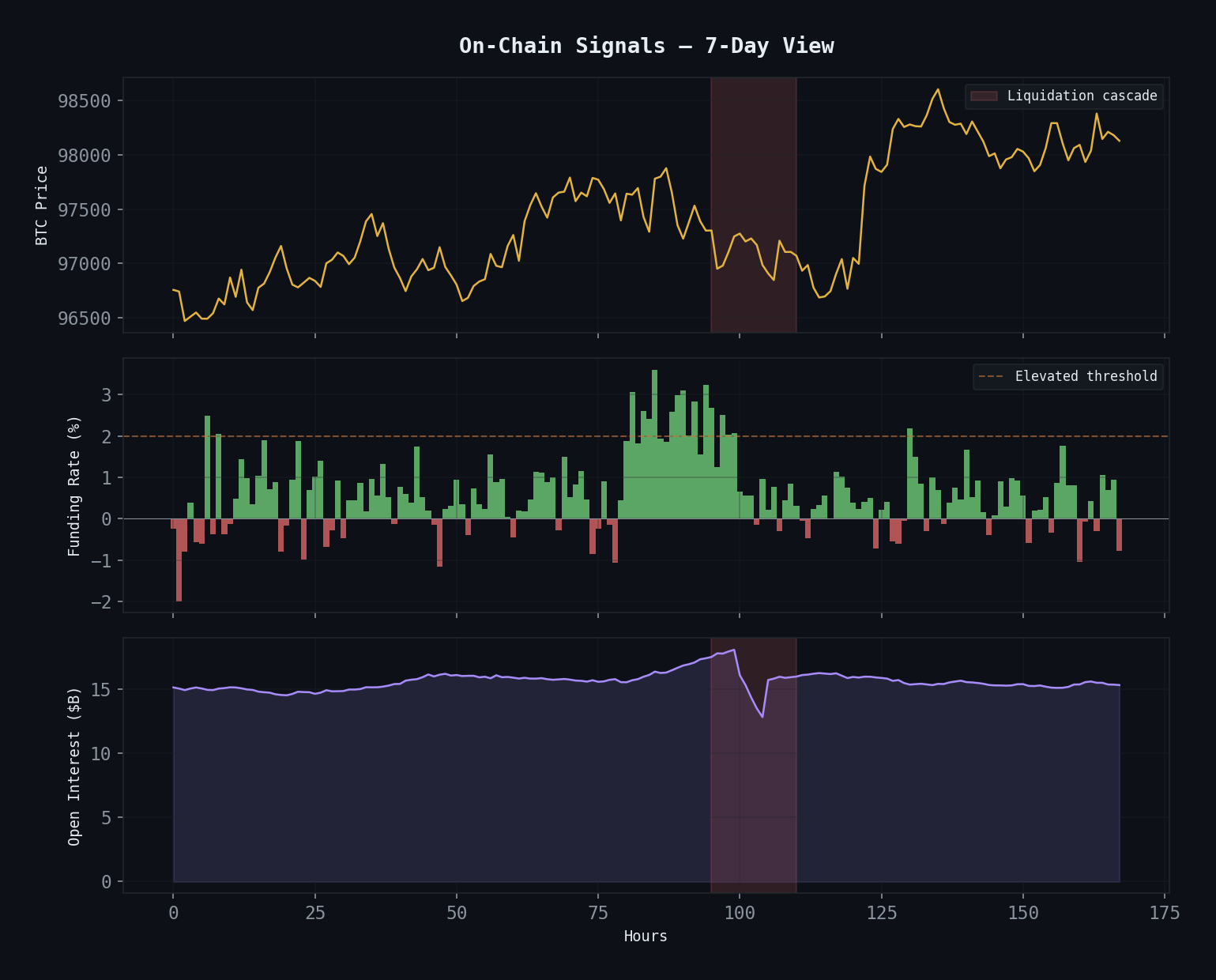
Task: Click the Liquidation cascade legend swatch
Action: coord(982,96)
